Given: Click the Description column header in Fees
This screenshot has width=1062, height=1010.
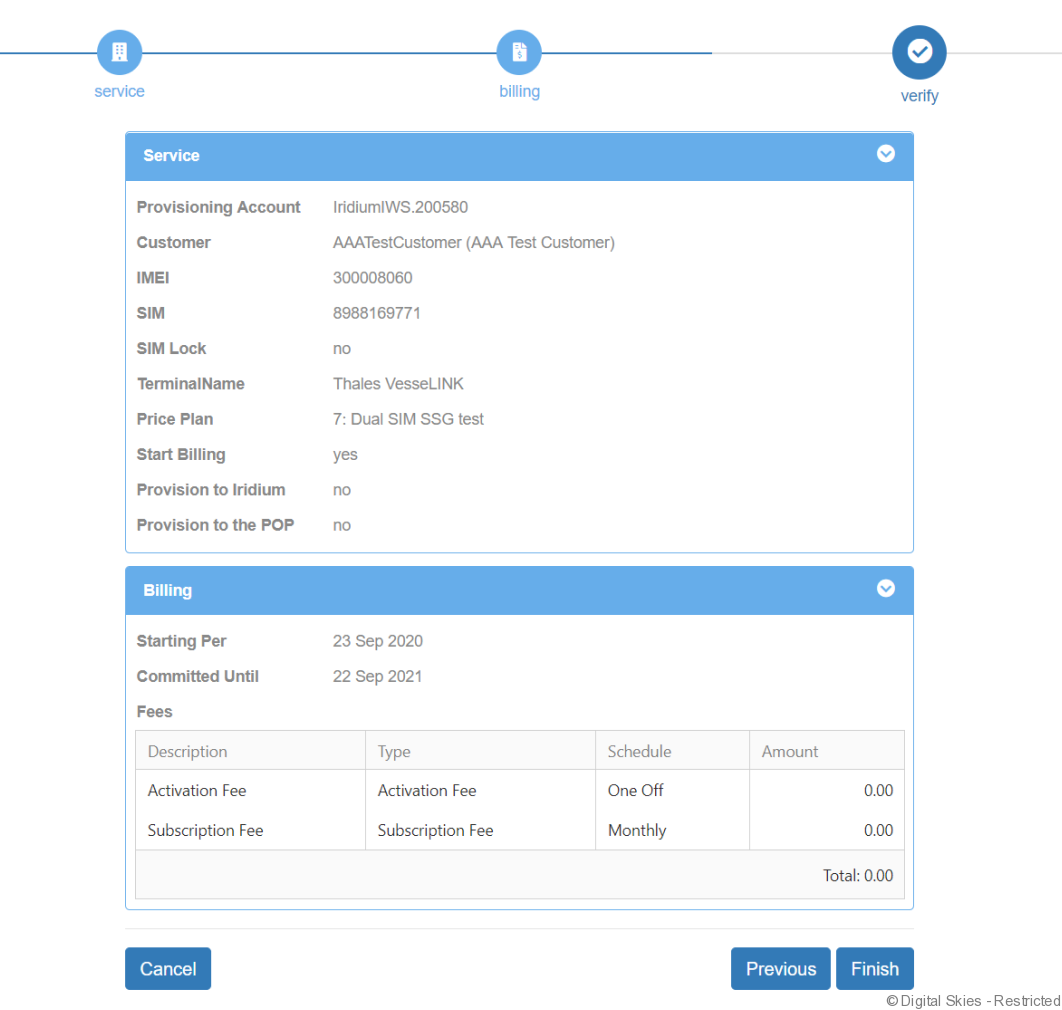Looking at the screenshot, I should click(187, 751).
